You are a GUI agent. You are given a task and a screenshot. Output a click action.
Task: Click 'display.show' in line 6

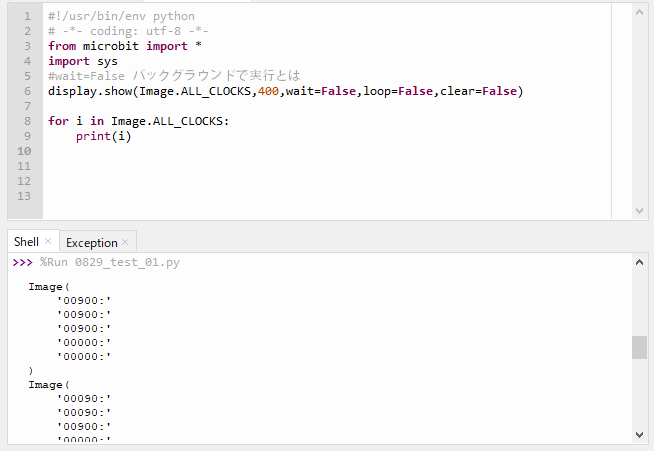[x=90, y=91]
